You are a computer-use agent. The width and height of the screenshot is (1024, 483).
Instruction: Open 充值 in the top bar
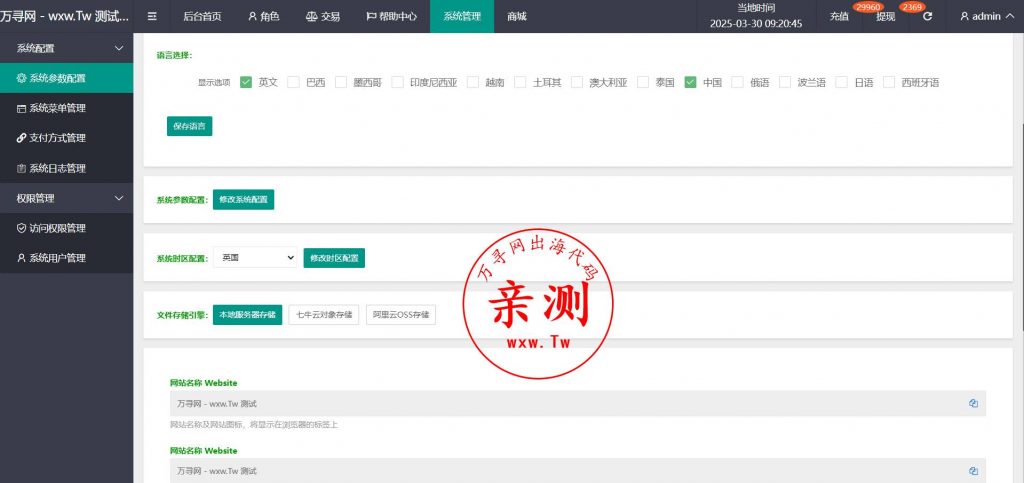coord(839,17)
